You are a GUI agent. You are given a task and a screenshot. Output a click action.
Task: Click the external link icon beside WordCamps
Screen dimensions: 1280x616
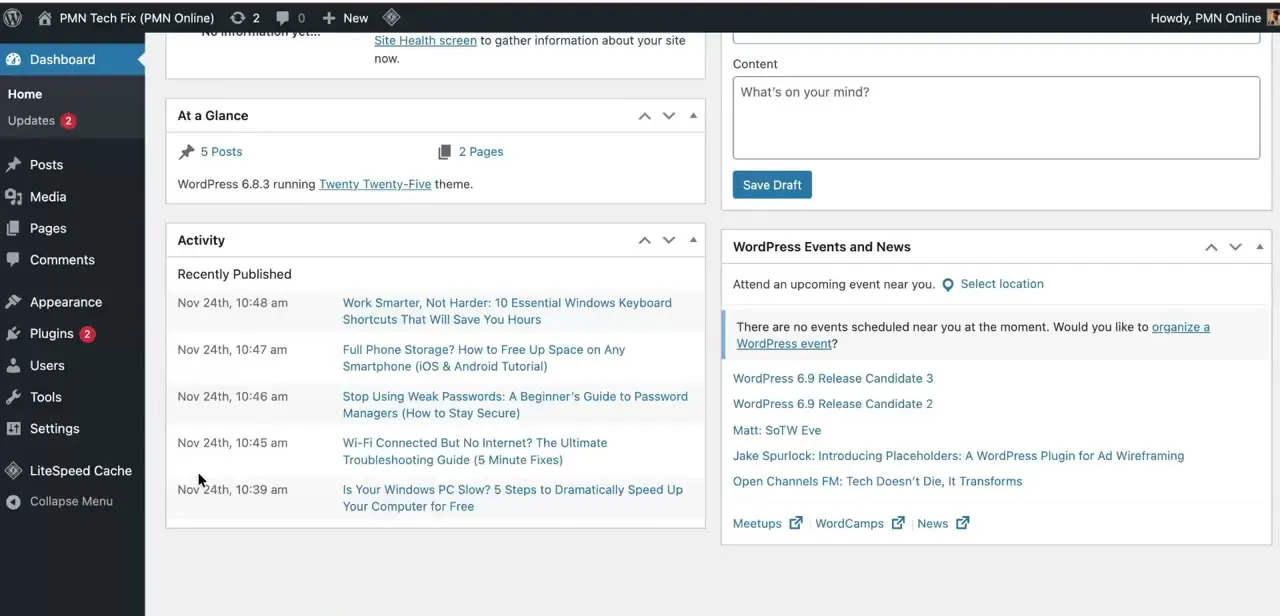click(x=898, y=523)
